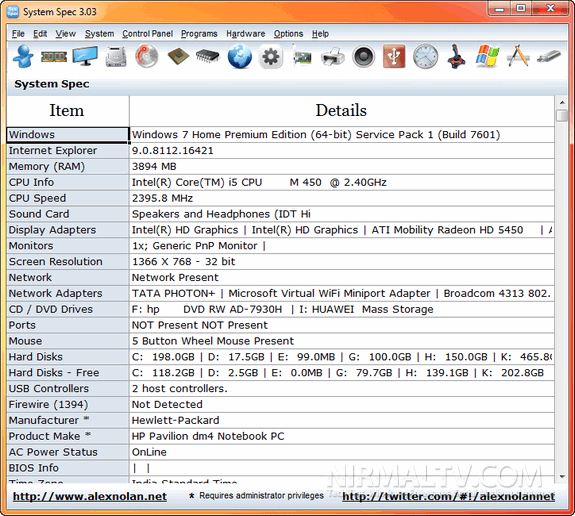Open the File menu
Viewport: 575px width, 516px height.
tap(18, 34)
